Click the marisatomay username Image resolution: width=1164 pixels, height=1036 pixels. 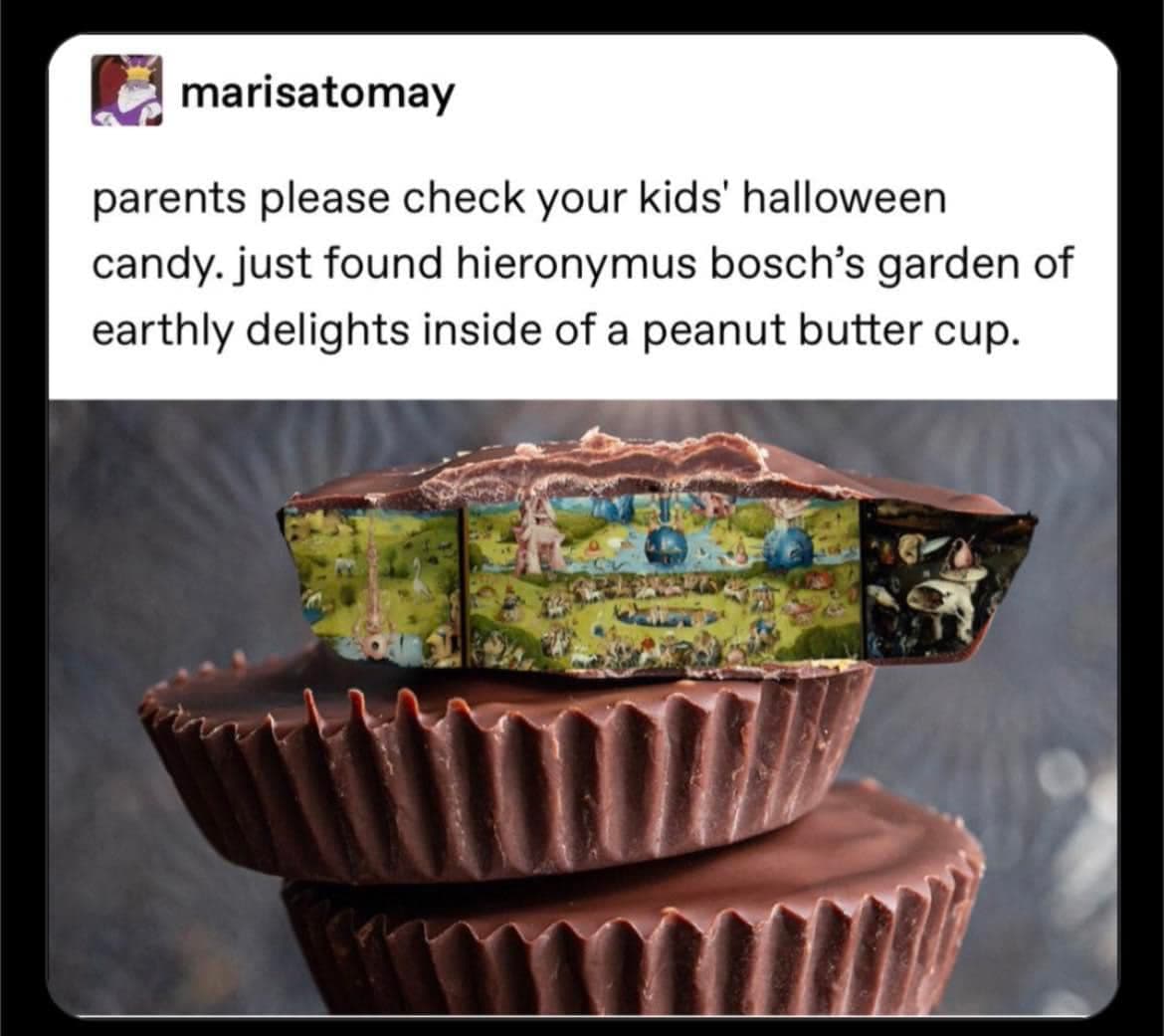coord(317,95)
